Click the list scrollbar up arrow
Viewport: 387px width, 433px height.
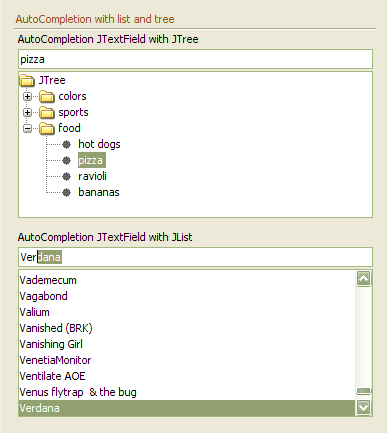click(x=363, y=279)
